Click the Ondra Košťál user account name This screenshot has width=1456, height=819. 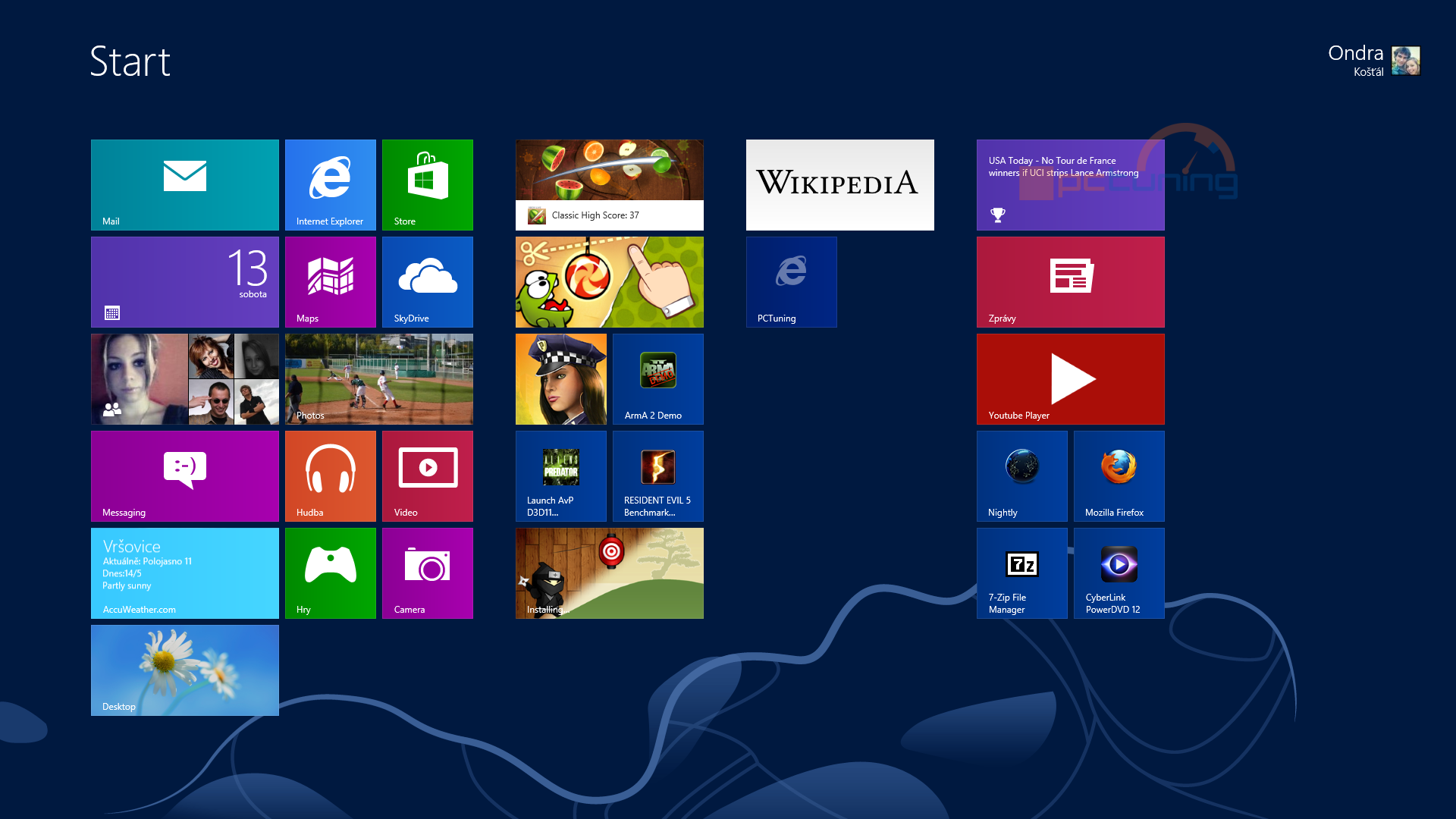coord(1356,61)
